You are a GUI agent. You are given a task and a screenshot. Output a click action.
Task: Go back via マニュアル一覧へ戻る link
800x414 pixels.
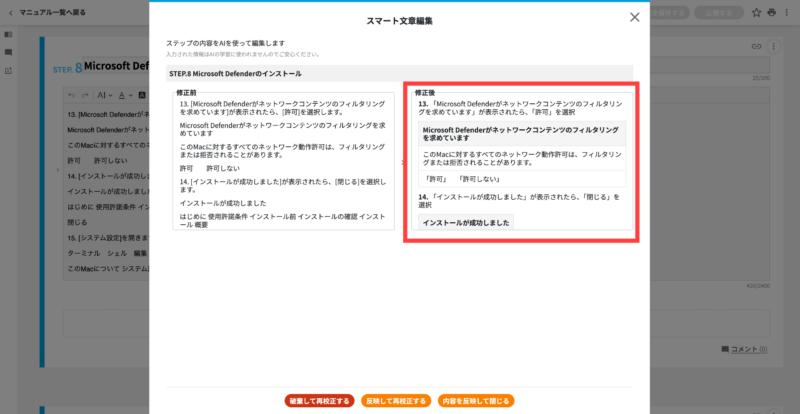pos(53,12)
